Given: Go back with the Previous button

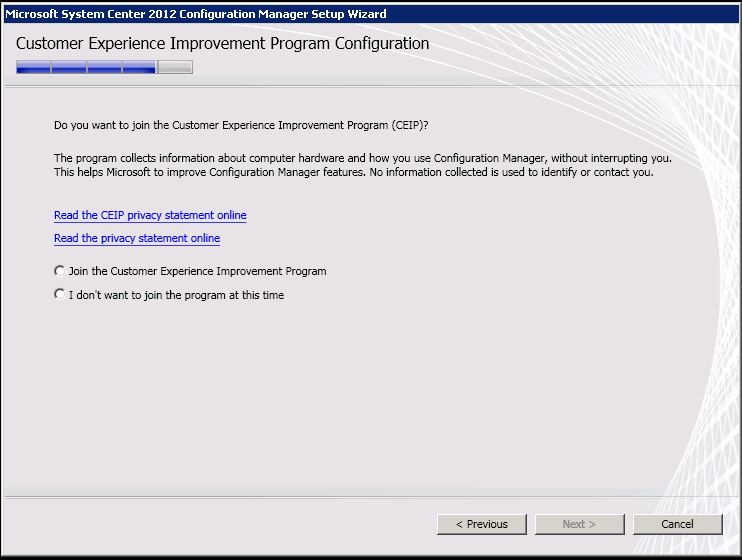Looking at the screenshot, I should tap(482, 524).
